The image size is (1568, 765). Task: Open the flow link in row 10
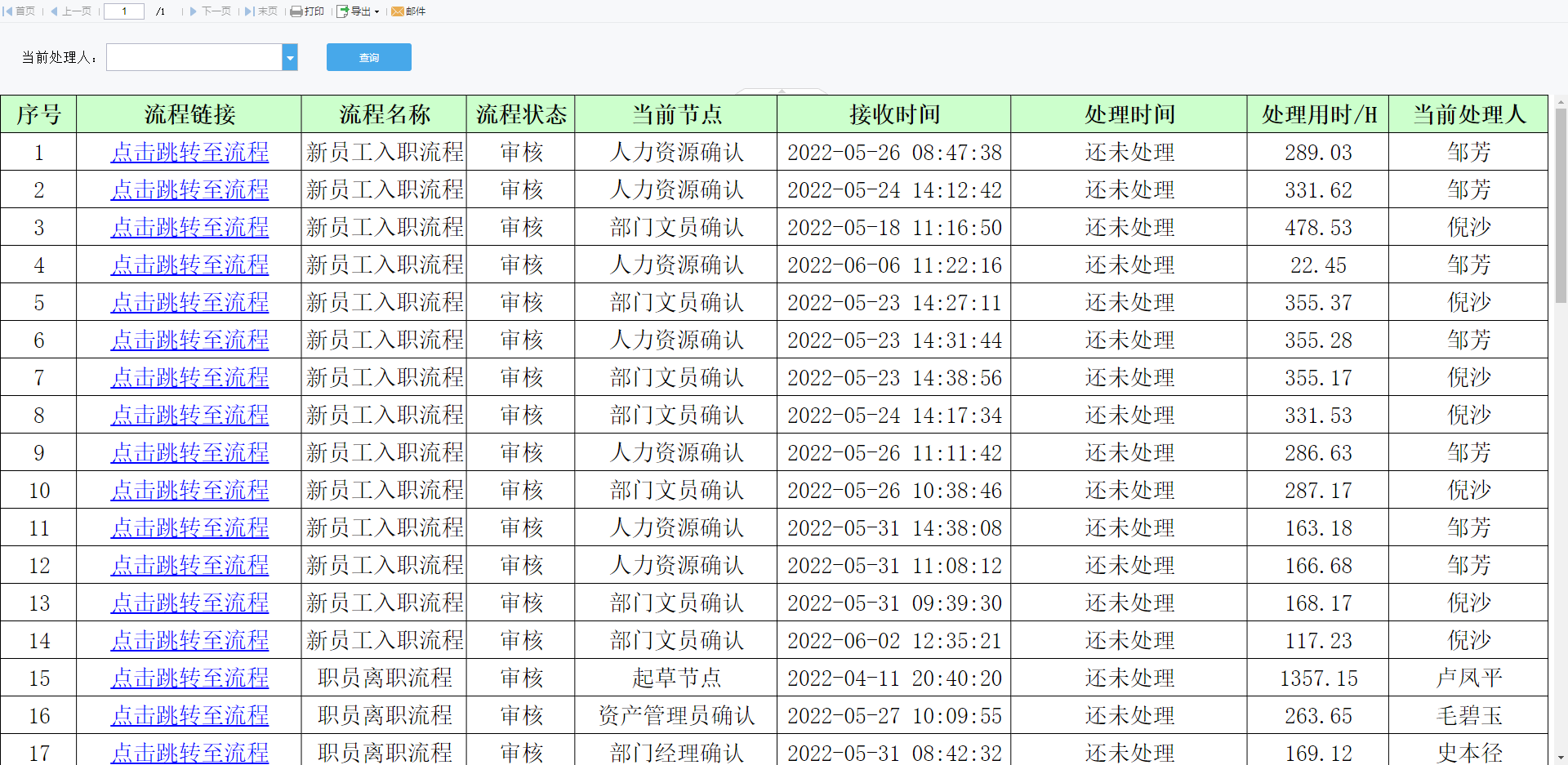[x=189, y=490]
